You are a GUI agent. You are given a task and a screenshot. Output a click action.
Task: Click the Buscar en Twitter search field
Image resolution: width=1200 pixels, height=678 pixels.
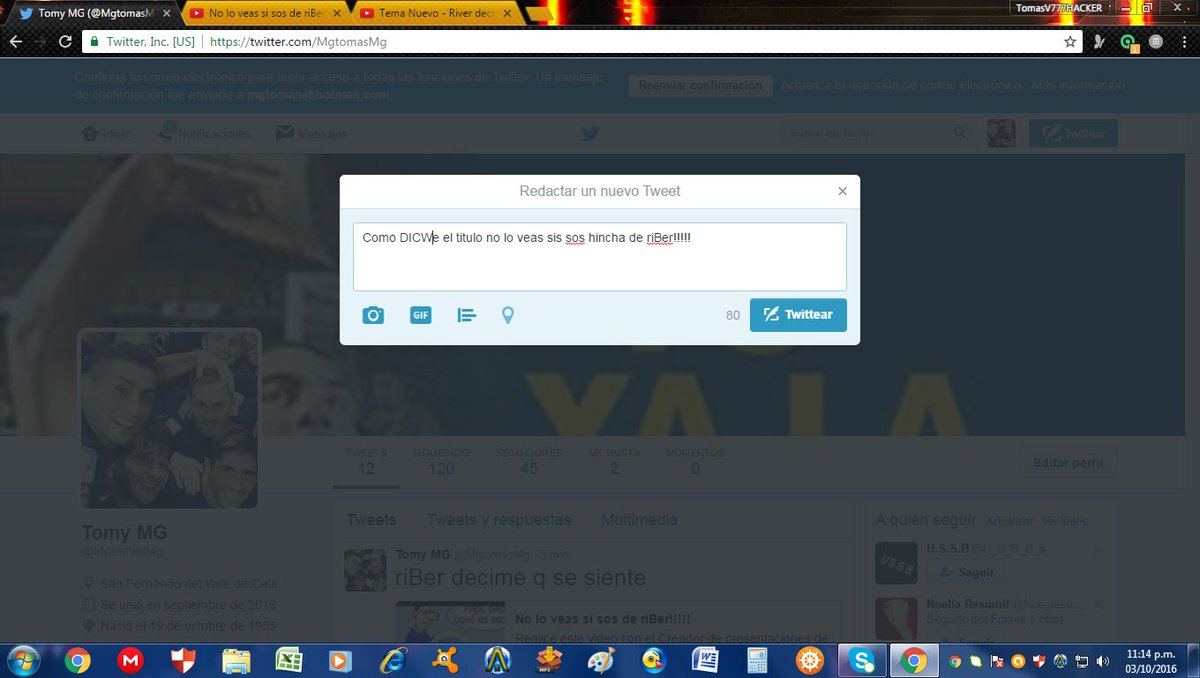[x=876, y=133]
